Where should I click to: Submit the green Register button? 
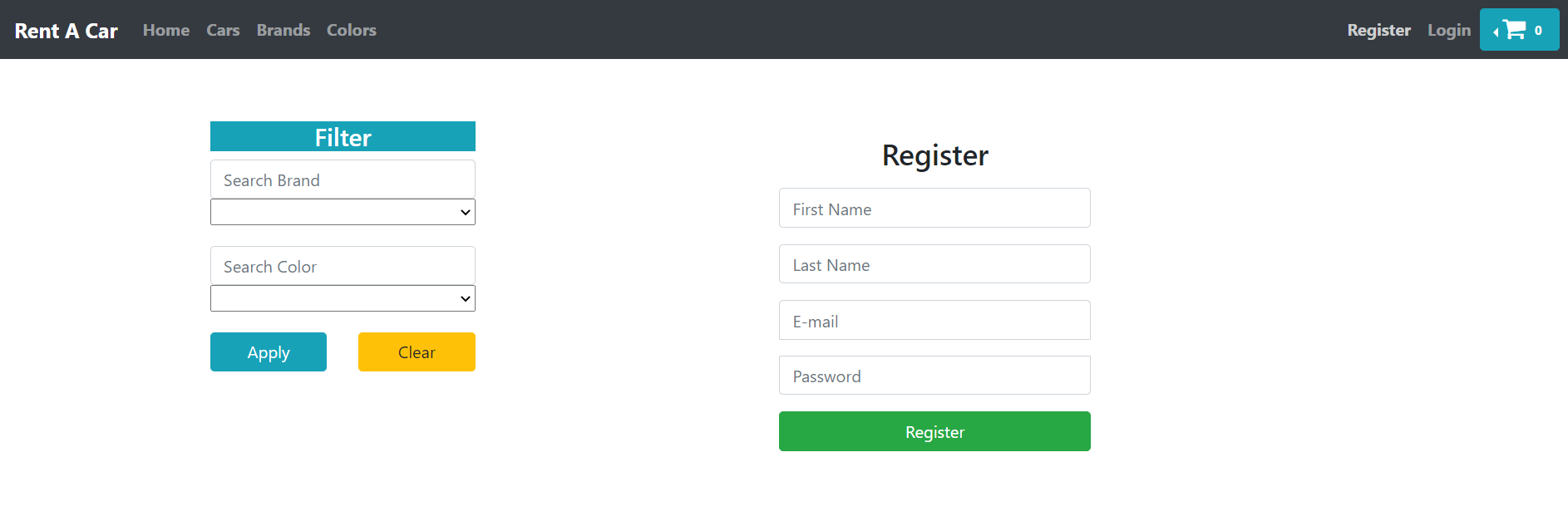point(934,431)
